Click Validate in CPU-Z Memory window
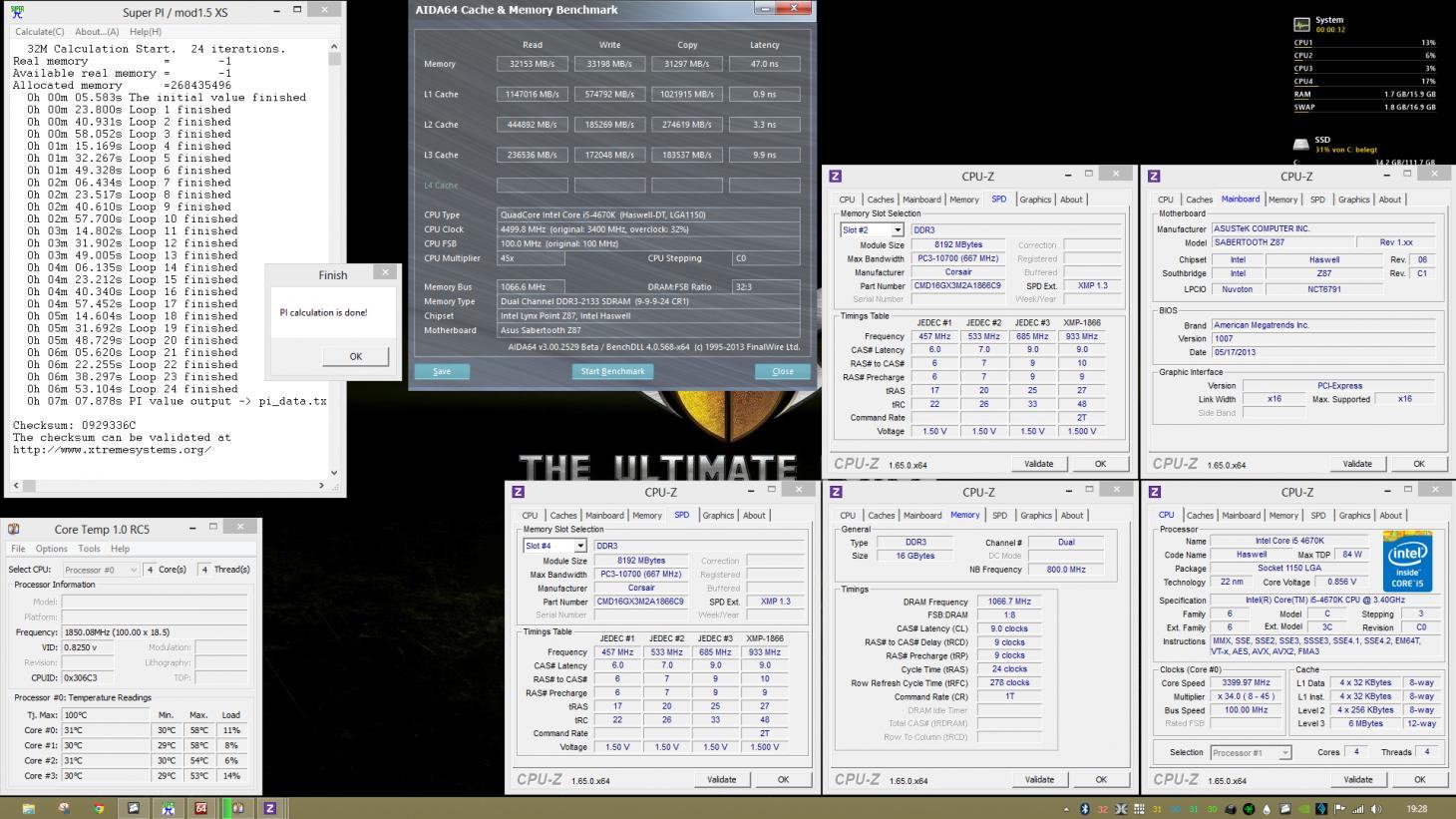The width and height of the screenshot is (1456, 819). [1039, 780]
